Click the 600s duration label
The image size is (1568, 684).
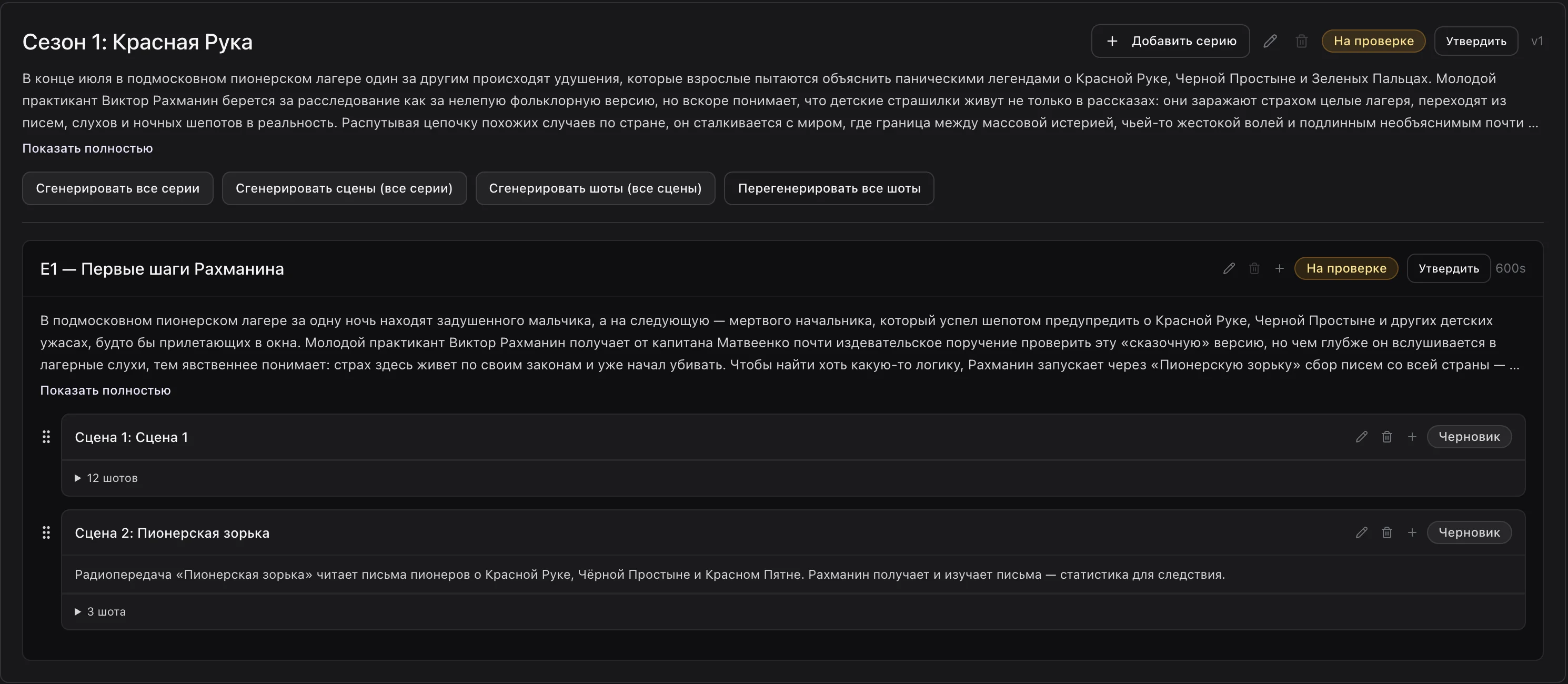pyautogui.click(x=1510, y=268)
